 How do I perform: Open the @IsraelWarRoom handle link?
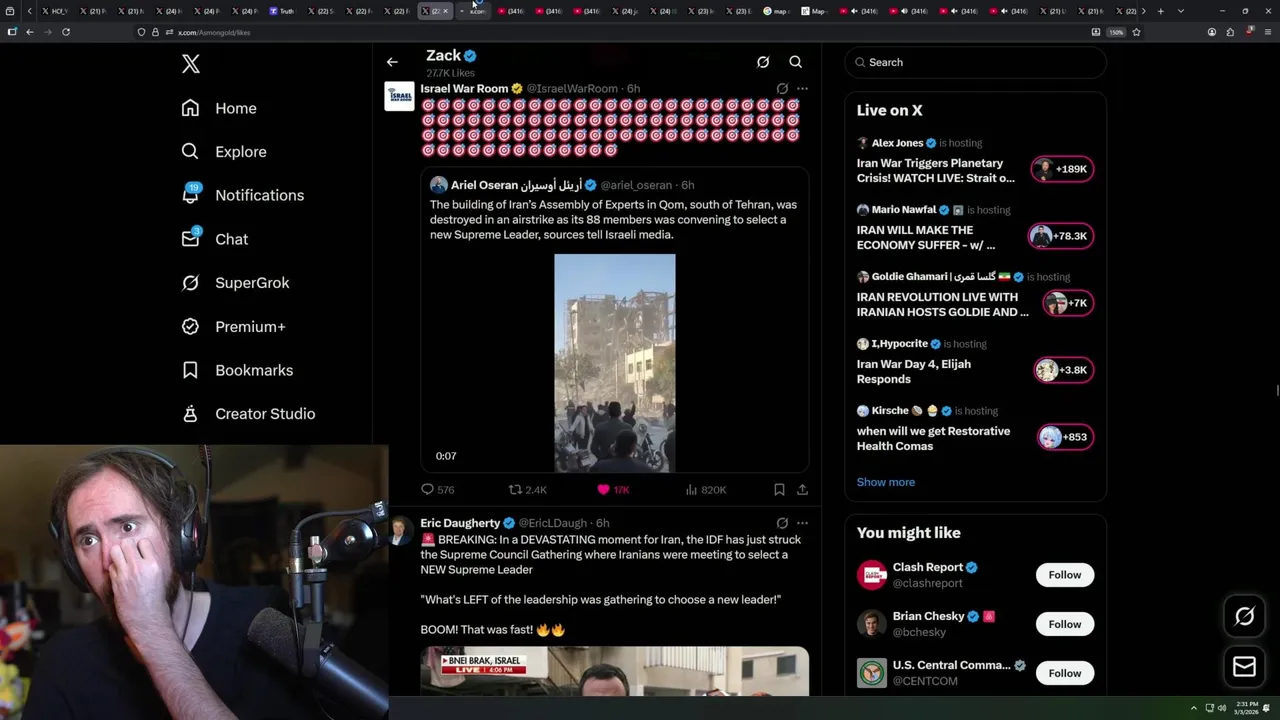click(572, 89)
